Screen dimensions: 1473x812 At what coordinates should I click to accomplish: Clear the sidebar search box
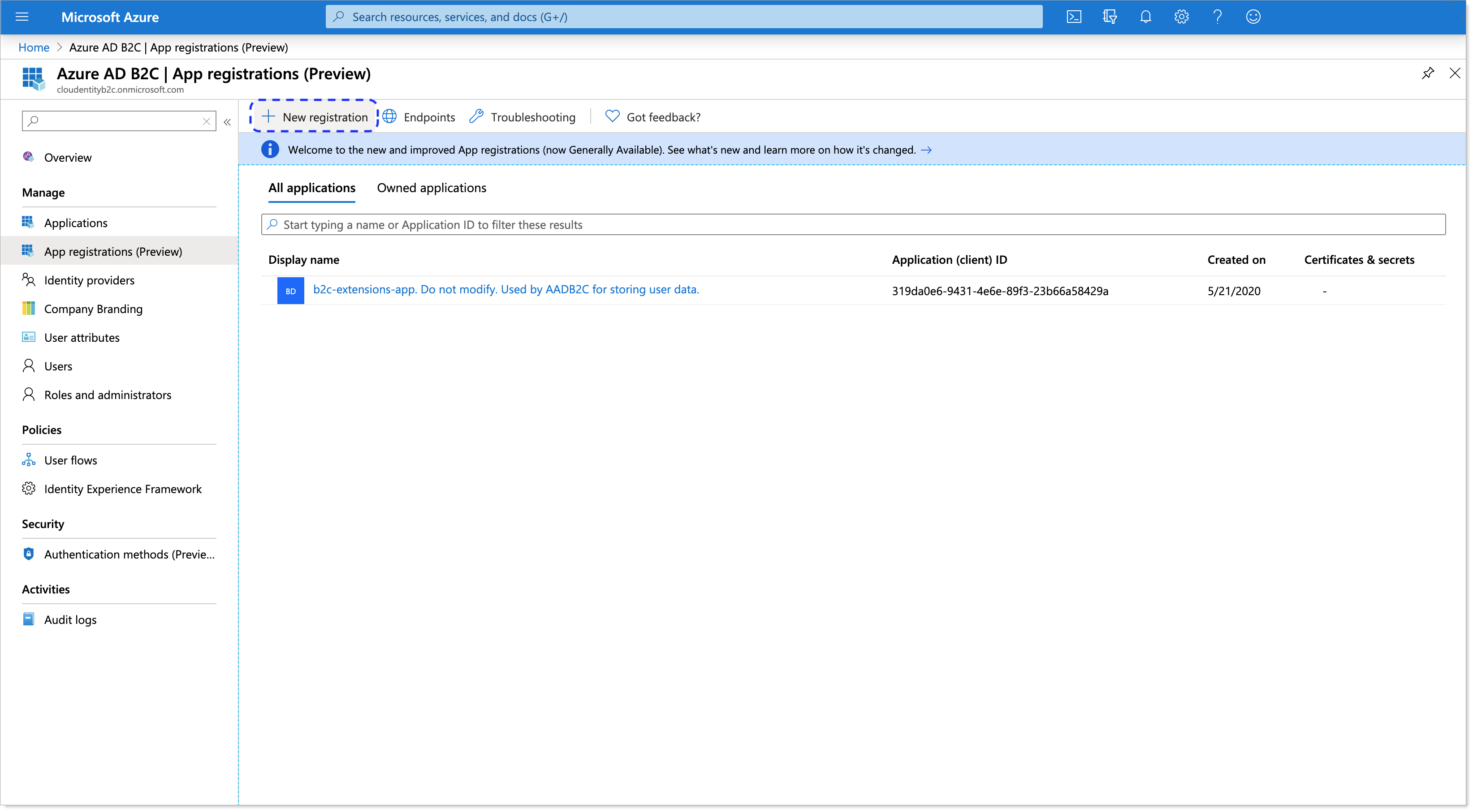pyautogui.click(x=207, y=121)
